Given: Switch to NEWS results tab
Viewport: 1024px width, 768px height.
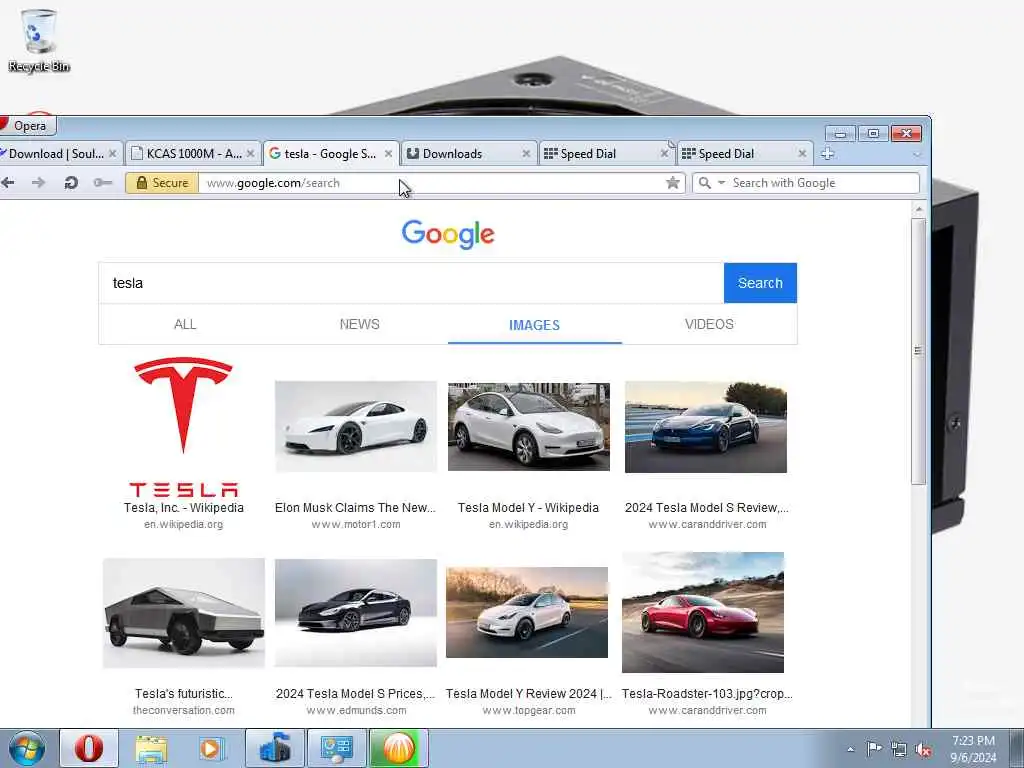Looking at the screenshot, I should tap(359, 324).
